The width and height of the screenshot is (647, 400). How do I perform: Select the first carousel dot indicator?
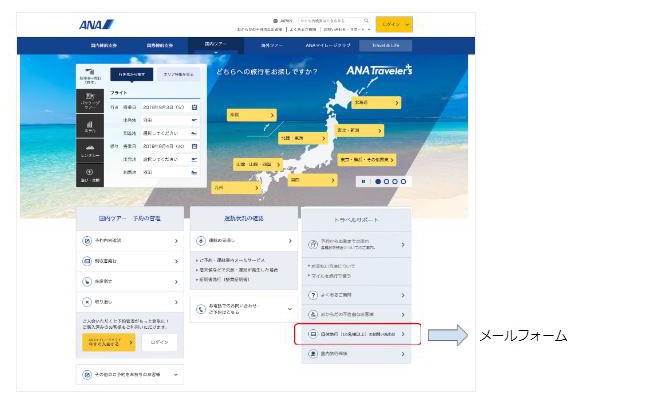(x=378, y=181)
